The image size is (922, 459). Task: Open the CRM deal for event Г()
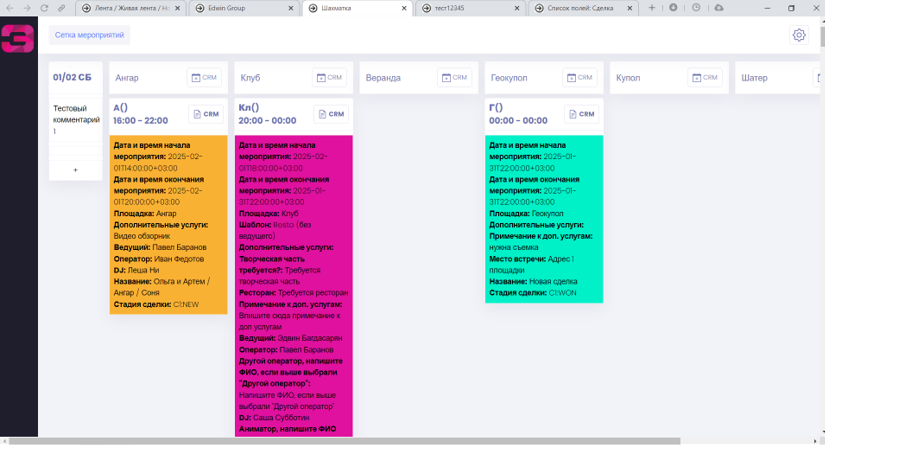click(x=582, y=114)
